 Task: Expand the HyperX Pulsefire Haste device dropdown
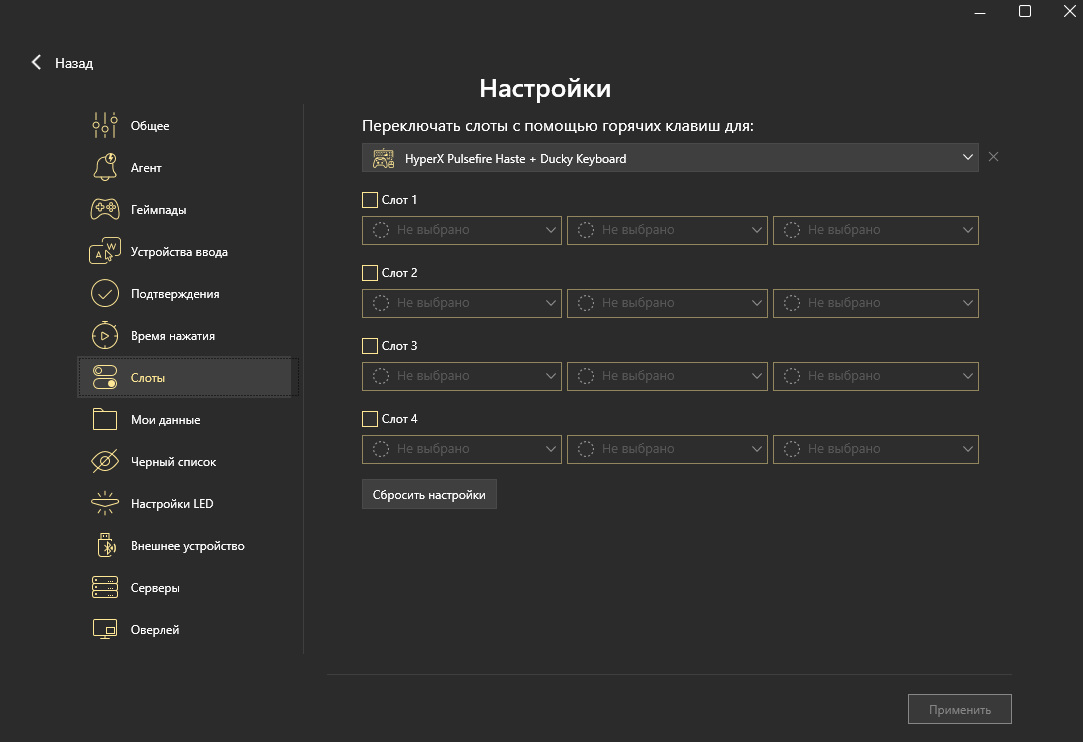tap(670, 158)
